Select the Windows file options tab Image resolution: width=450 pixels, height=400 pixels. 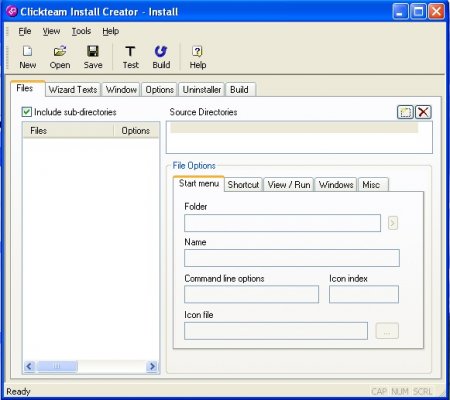click(336, 185)
